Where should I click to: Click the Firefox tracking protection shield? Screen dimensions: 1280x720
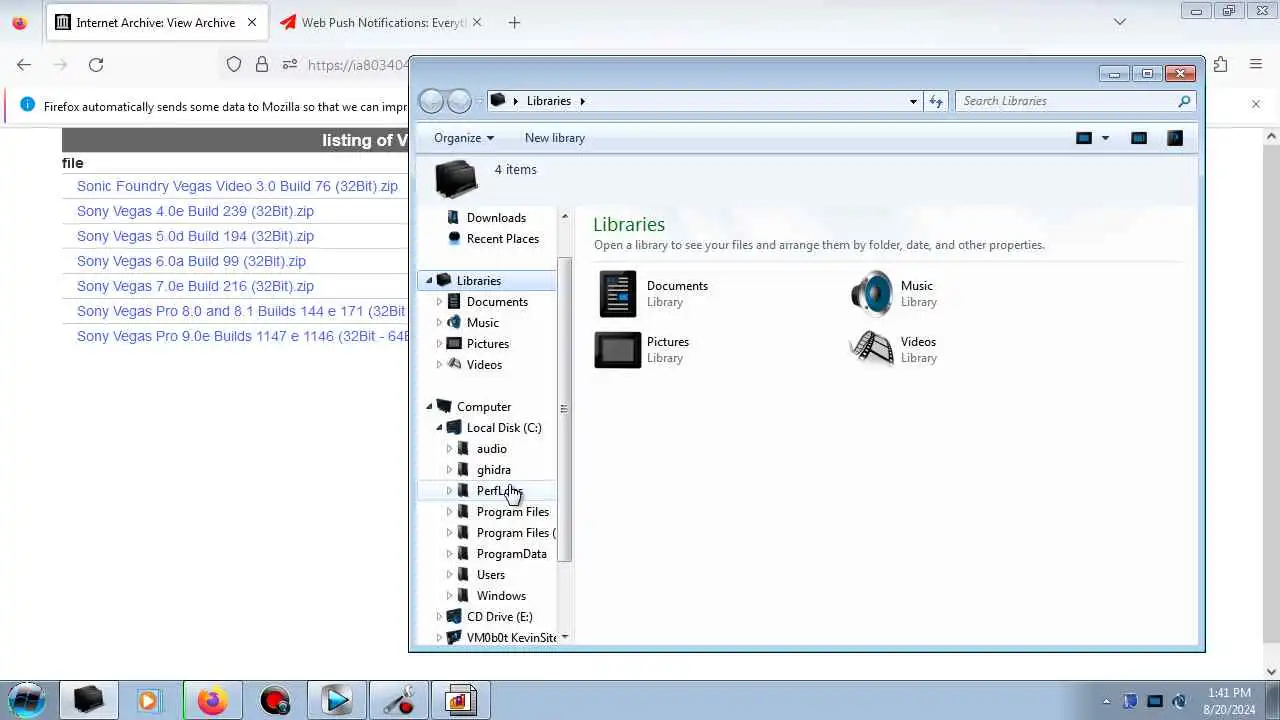[x=234, y=65]
